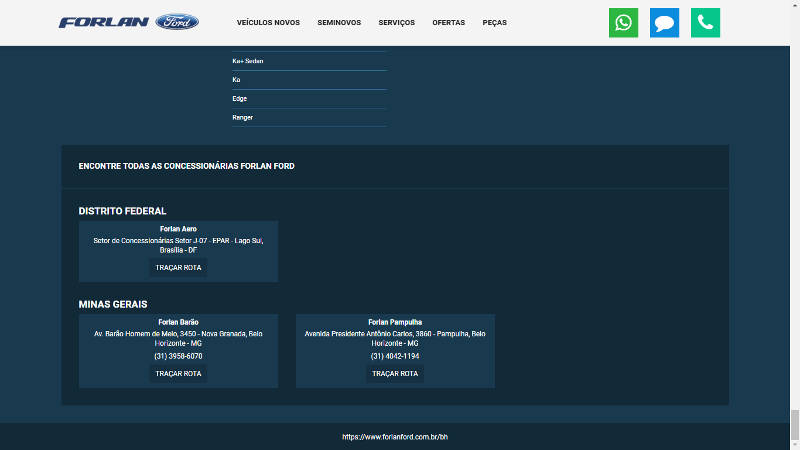The height and width of the screenshot is (450, 800).
Task: Click the scrollbar up arrow
Action: click(795, 4)
